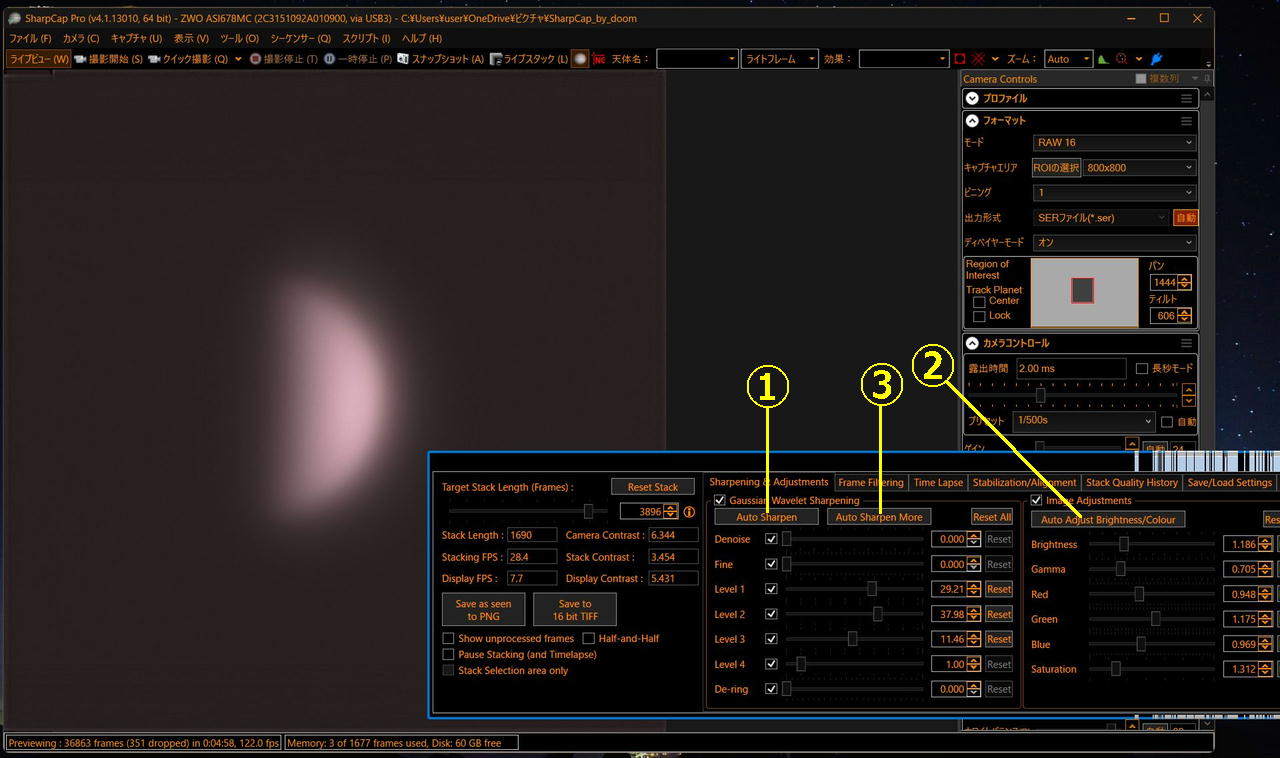Click the blue plug icon in toolbar

(1157, 59)
